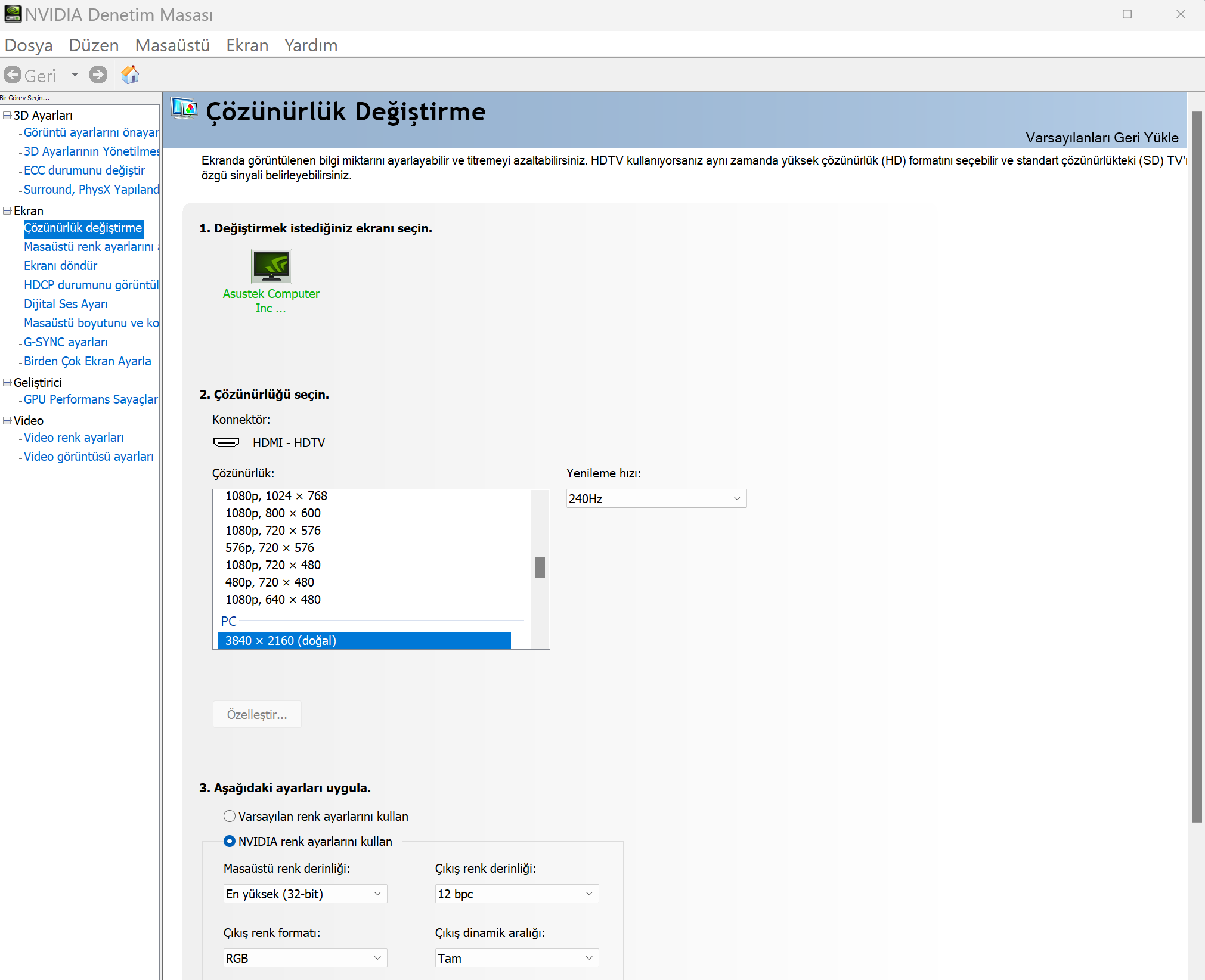1205x980 pixels.
Task: Click the Back (Geri) arrow icon
Action: pos(13,75)
